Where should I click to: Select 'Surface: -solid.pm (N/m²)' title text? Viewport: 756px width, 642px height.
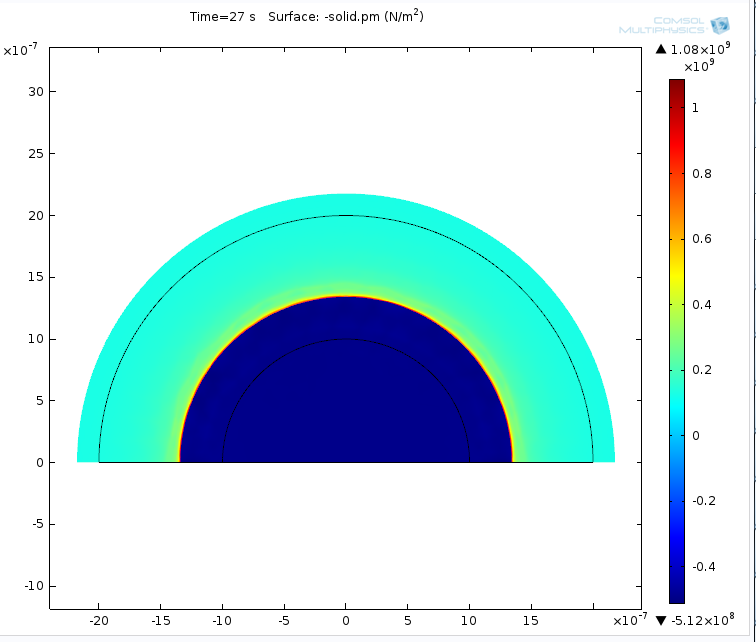pyautogui.click(x=340, y=17)
